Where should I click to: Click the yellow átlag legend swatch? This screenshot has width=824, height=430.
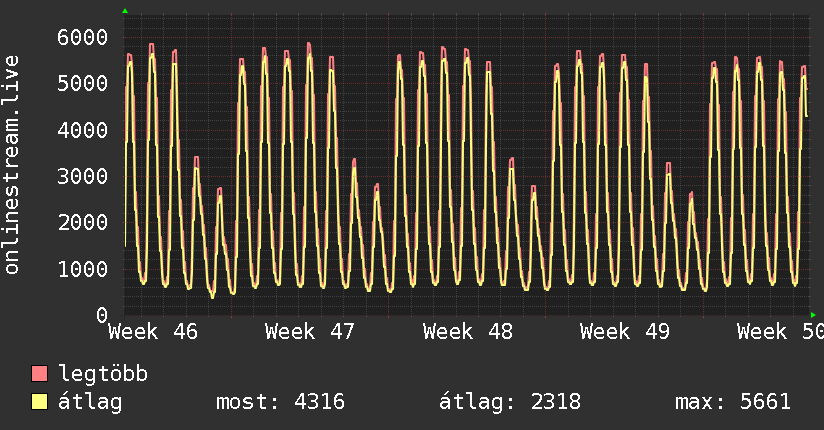[40, 402]
